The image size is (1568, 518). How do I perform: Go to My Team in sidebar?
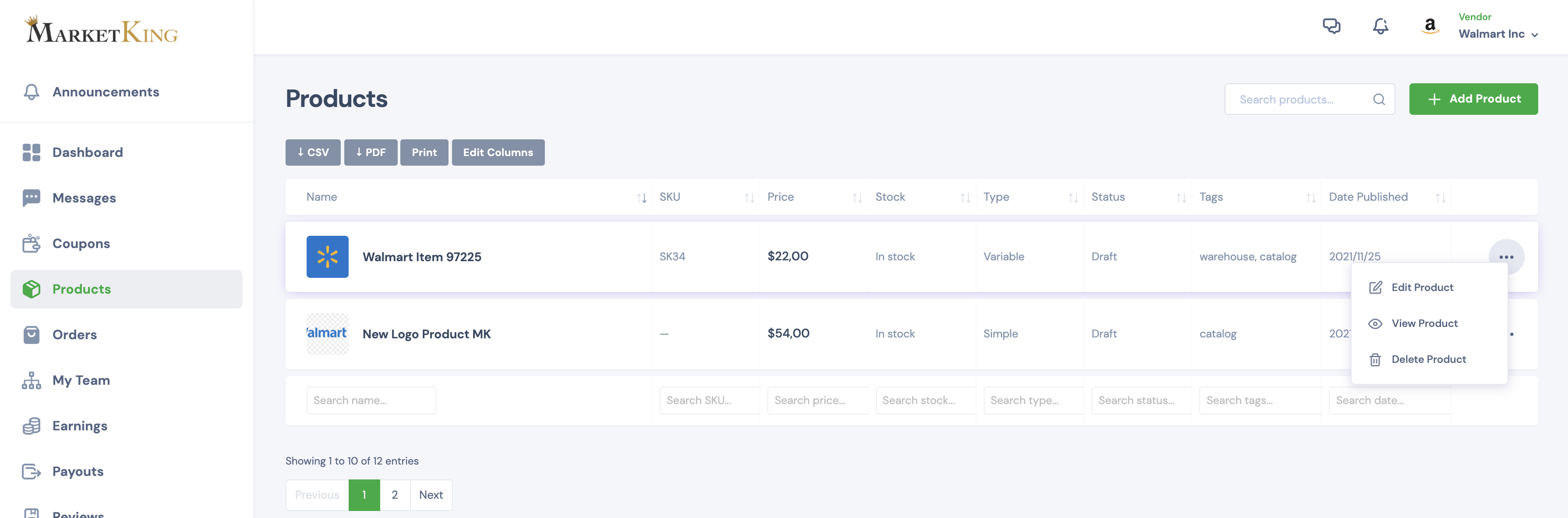(81, 380)
